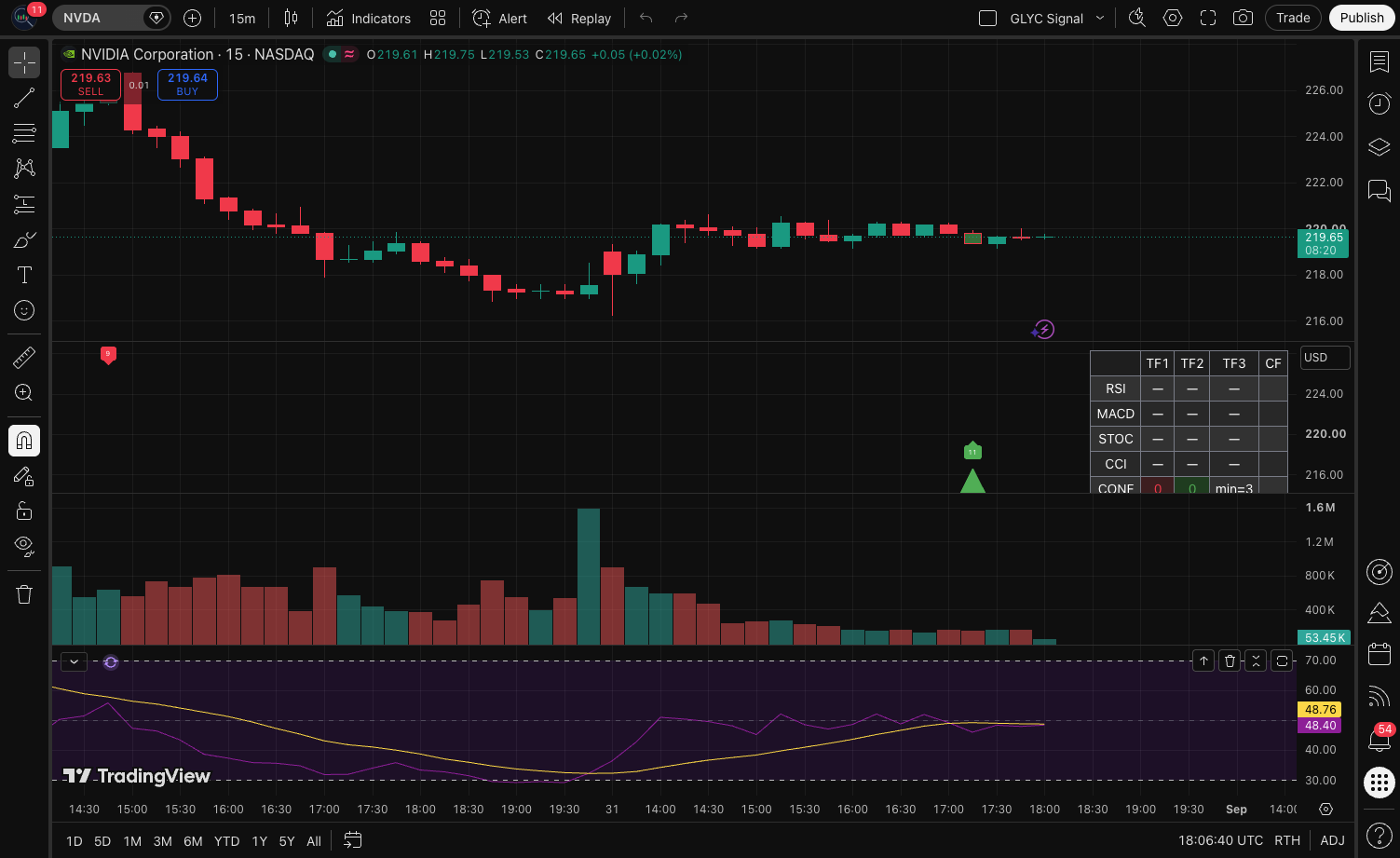1400x858 pixels.
Task: Select the zoom in tool
Action: [24, 392]
